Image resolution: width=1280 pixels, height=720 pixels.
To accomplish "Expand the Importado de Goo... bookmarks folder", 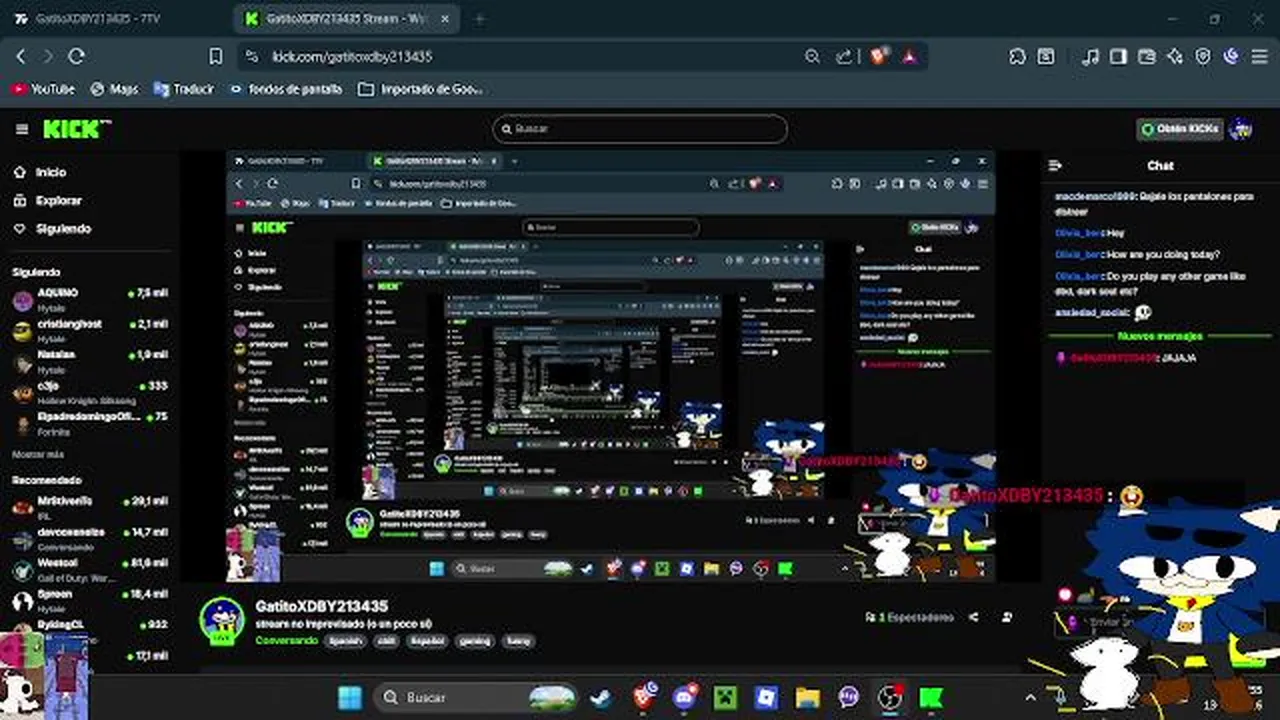I will click(x=420, y=89).
